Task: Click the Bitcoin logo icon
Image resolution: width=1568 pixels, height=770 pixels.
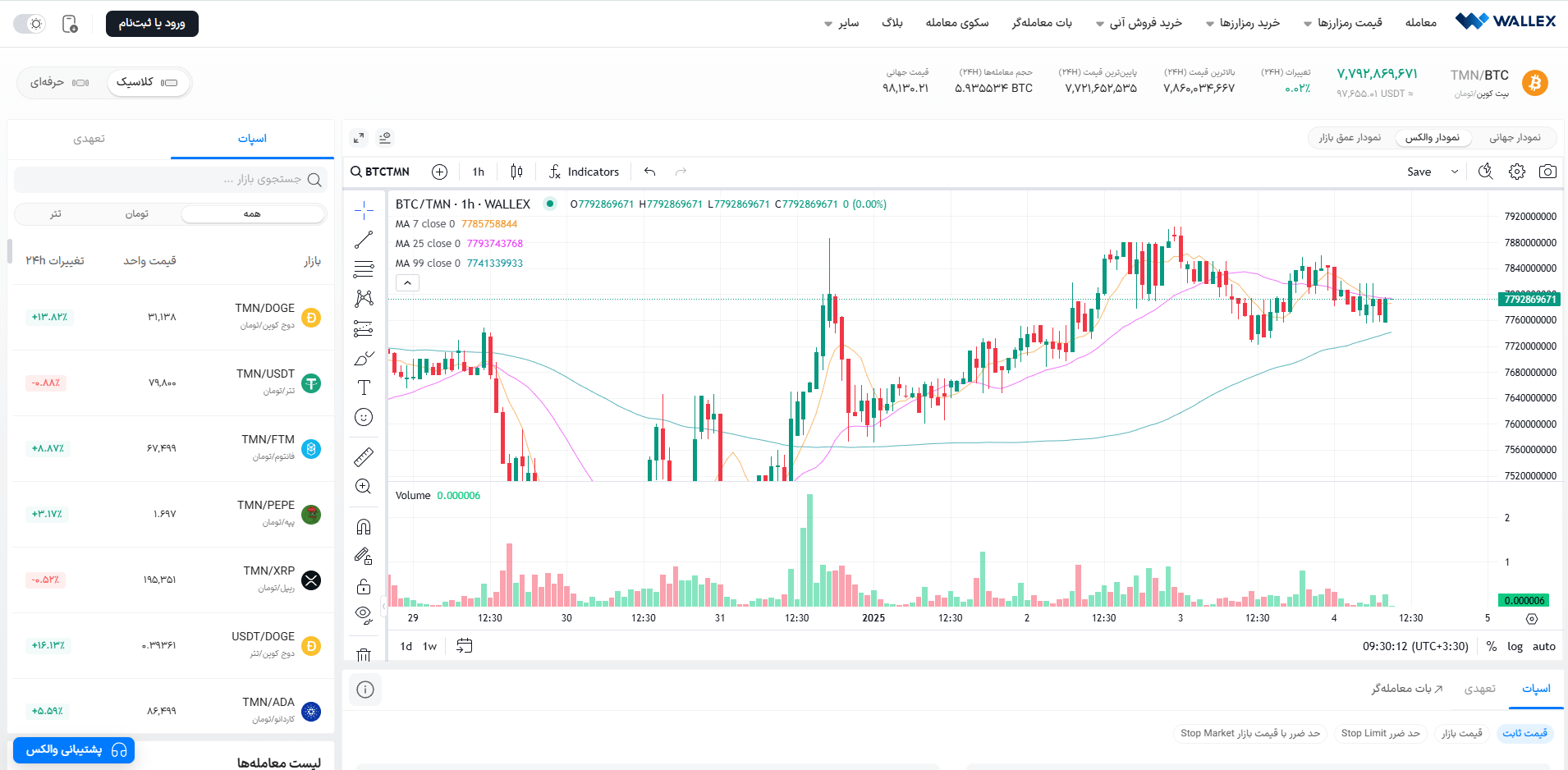Action: coord(1535,83)
